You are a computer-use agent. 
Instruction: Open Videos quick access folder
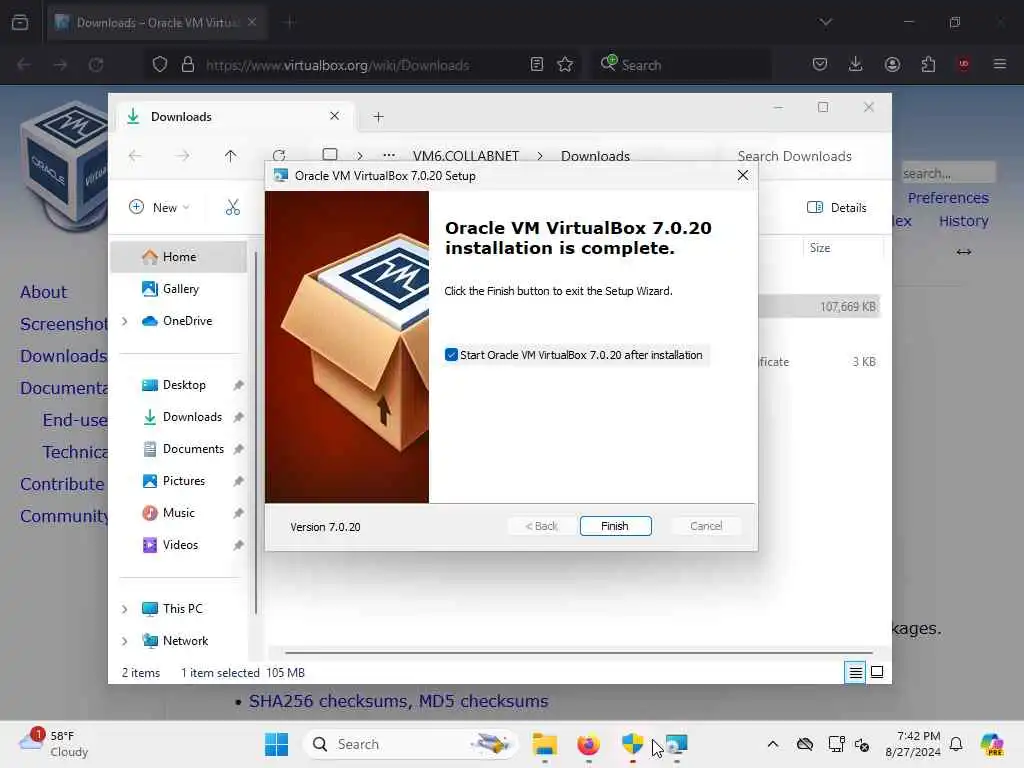[180, 545]
